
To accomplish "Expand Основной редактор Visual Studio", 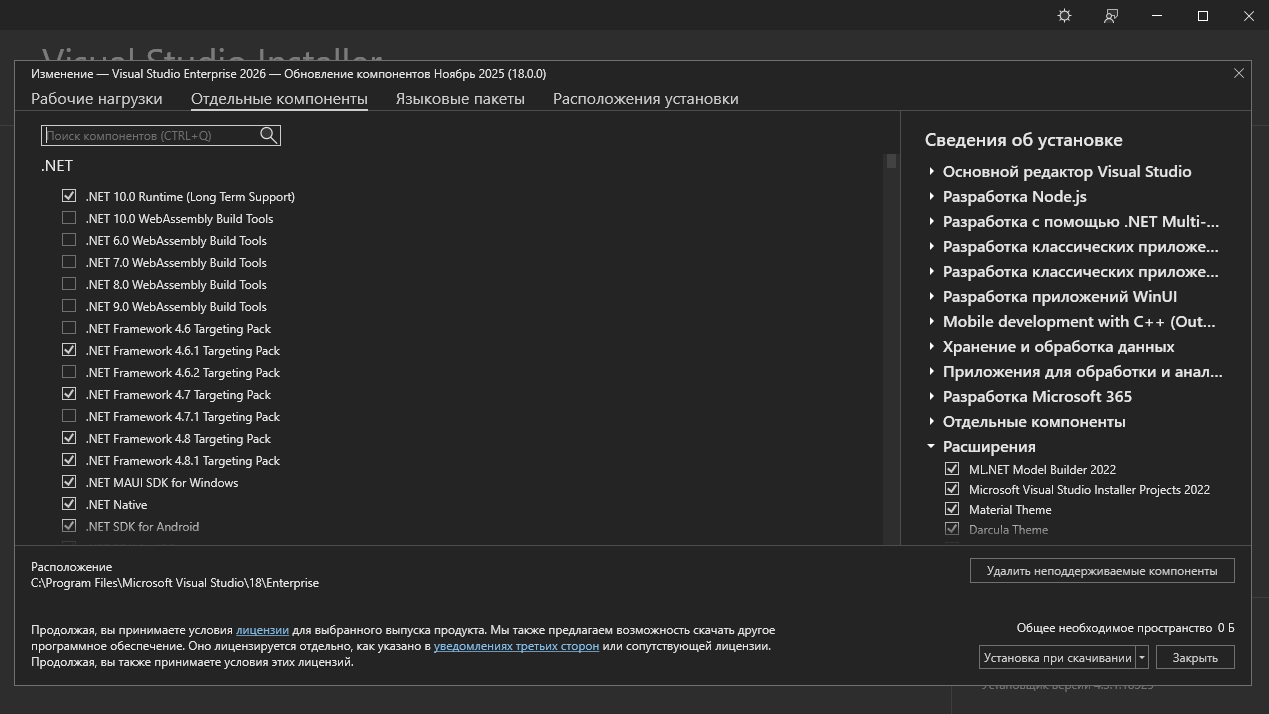I will [931, 172].
